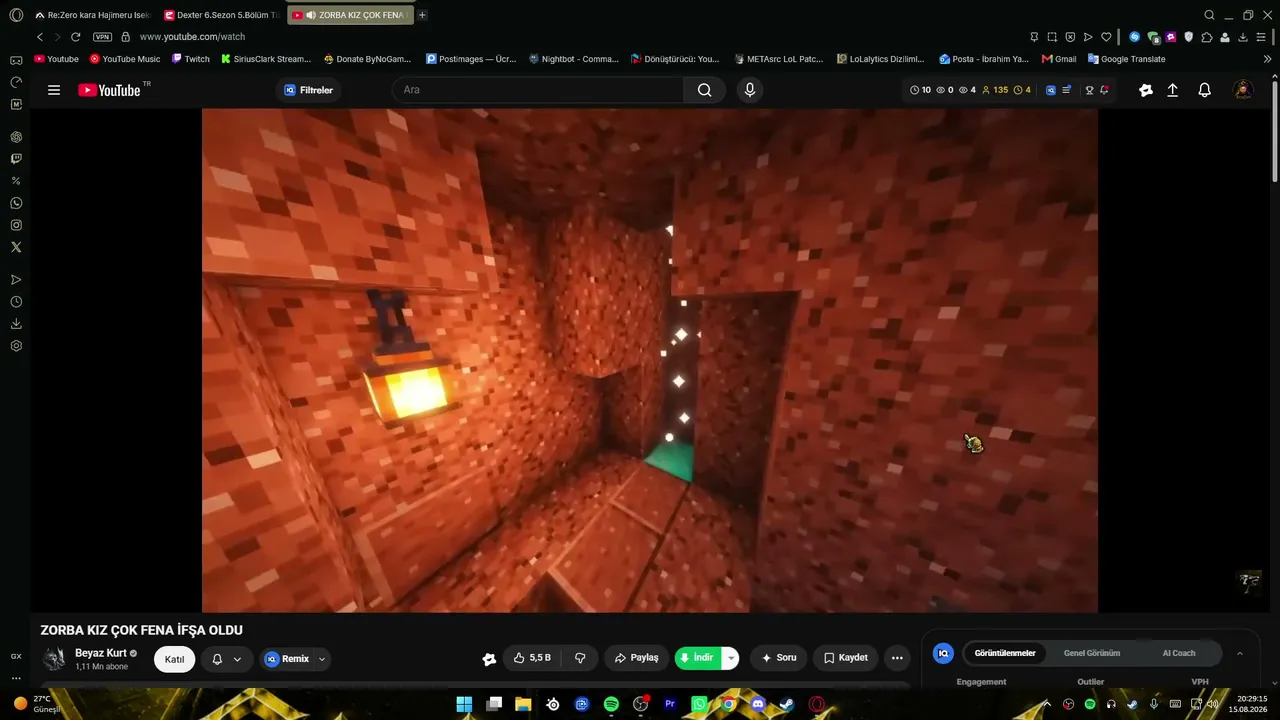Start voice search with the microphone

click(x=750, y=90)
